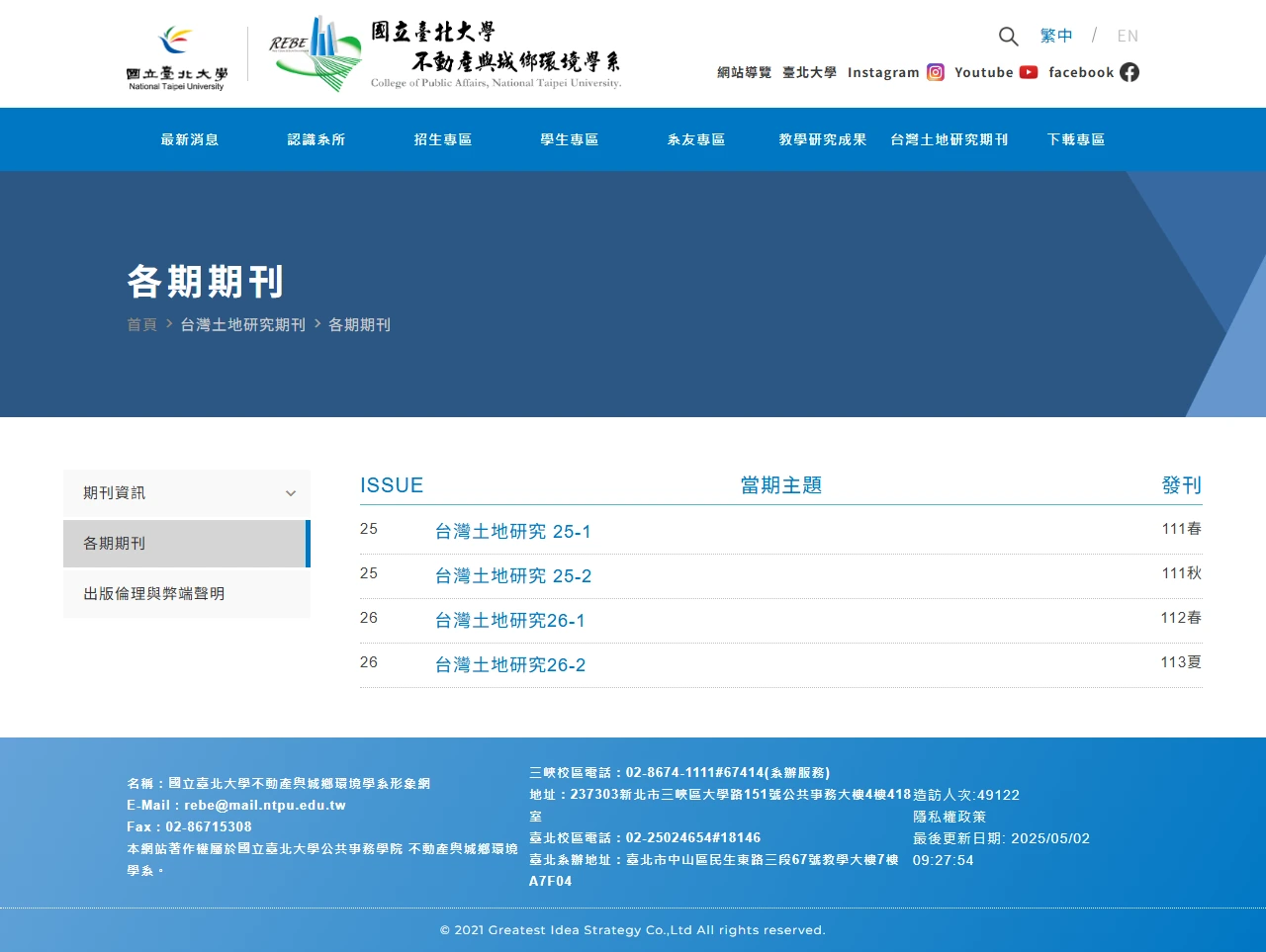Open 系友專區 menu

pyautogui.click(x=696, y=139)
